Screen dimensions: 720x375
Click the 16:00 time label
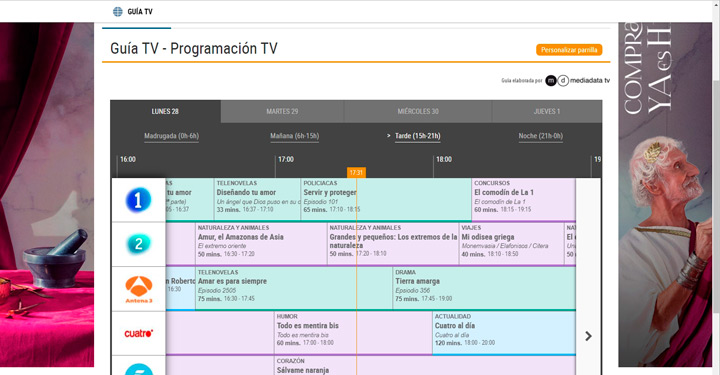pos(128,159)
